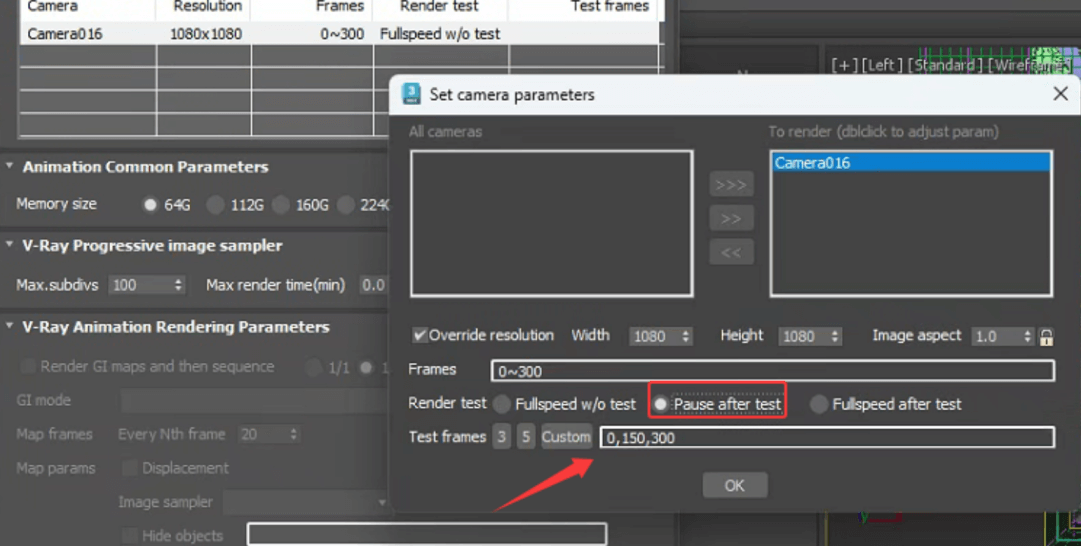This screenshot has height=546, width=1081.
Task: Select the Camera016 row in camera table
Action: tap(340, 33)
